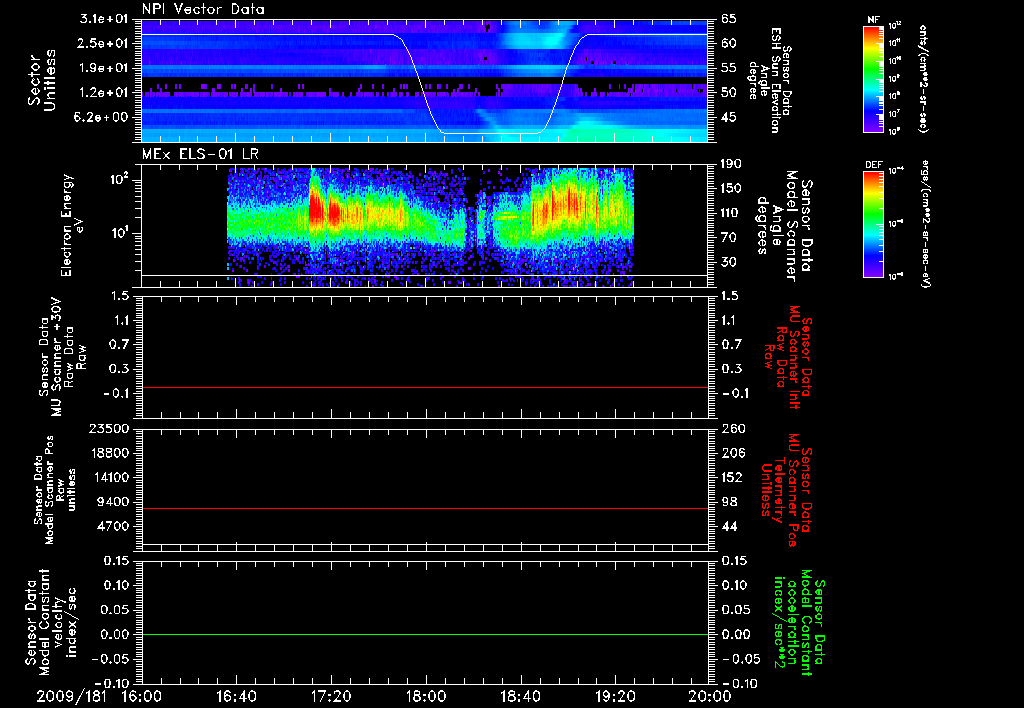Click the 110 scanner angle tick
The image size is (1024, 708).
click(732, 213)
